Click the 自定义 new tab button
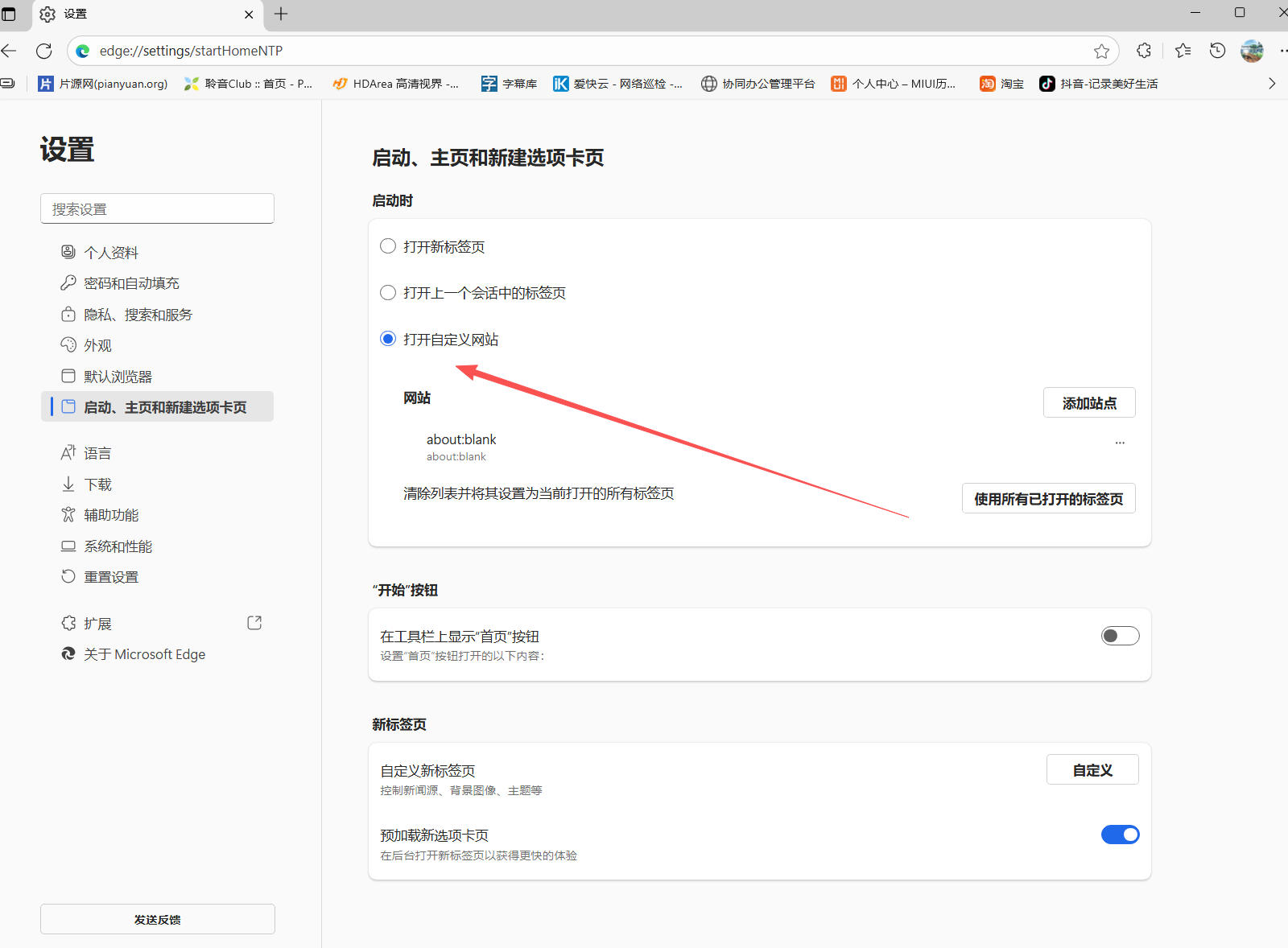This screenshot has width=1288, height=948. 1092,769
